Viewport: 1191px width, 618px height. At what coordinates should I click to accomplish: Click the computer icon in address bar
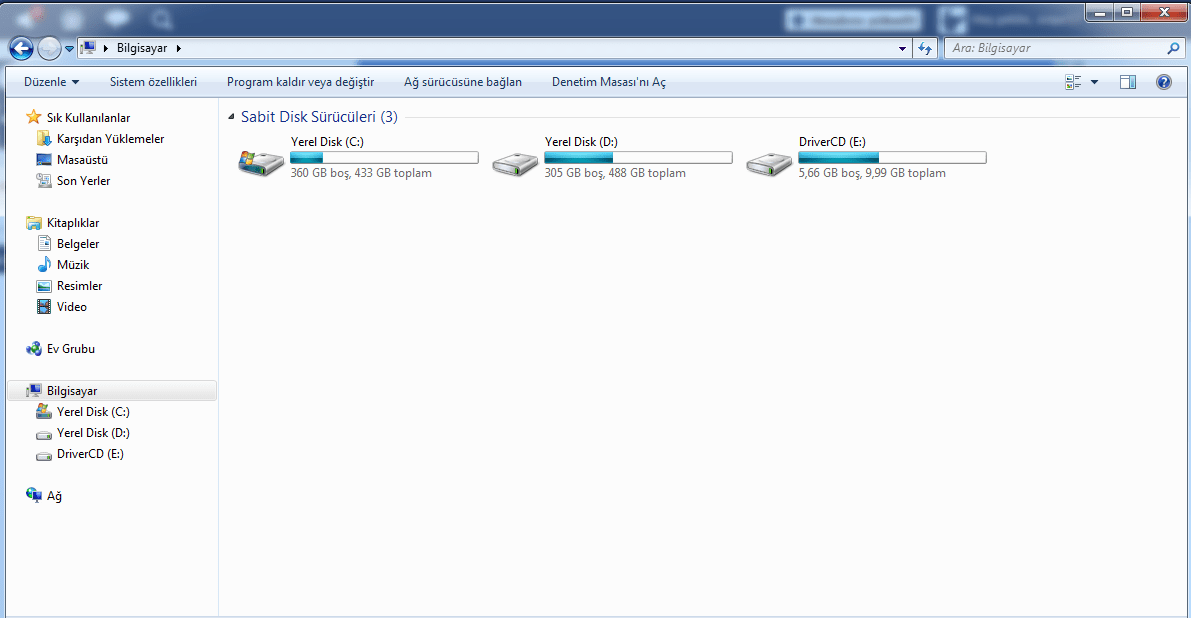(x=89, y=48)
